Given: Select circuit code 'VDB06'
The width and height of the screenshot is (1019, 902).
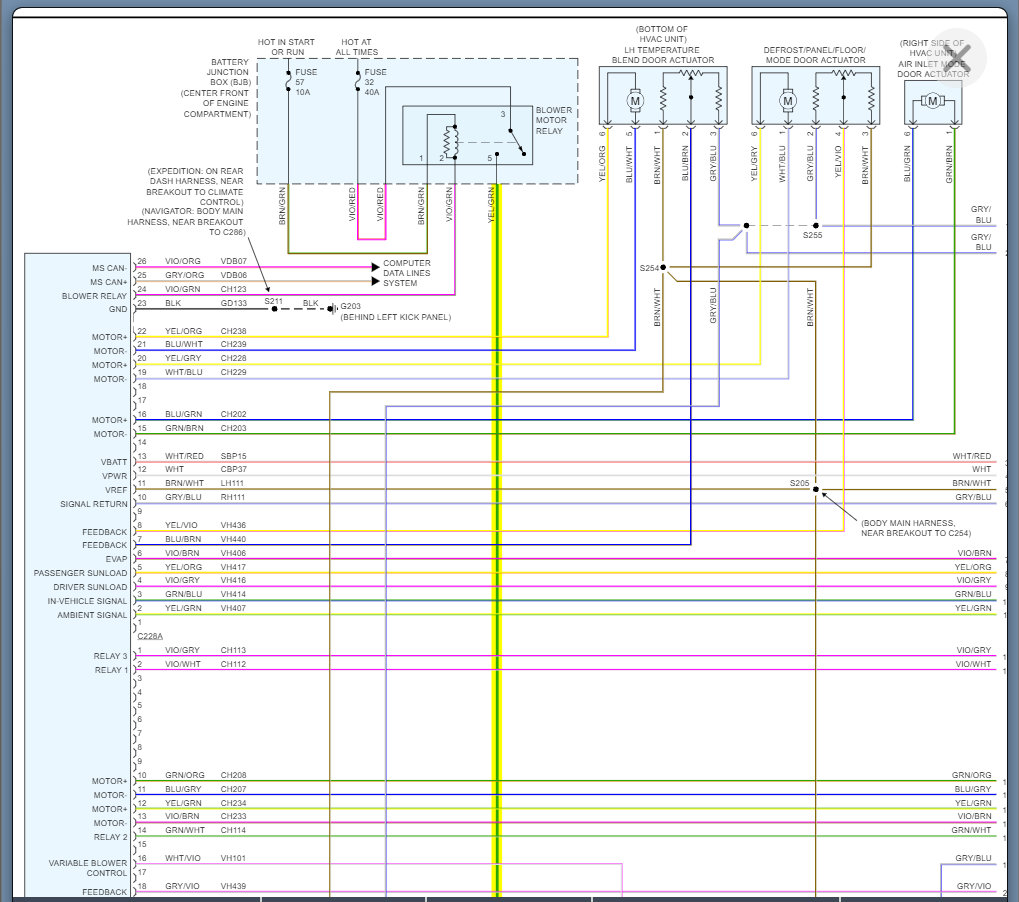Looking at the screenshot, I should (233, 275).
